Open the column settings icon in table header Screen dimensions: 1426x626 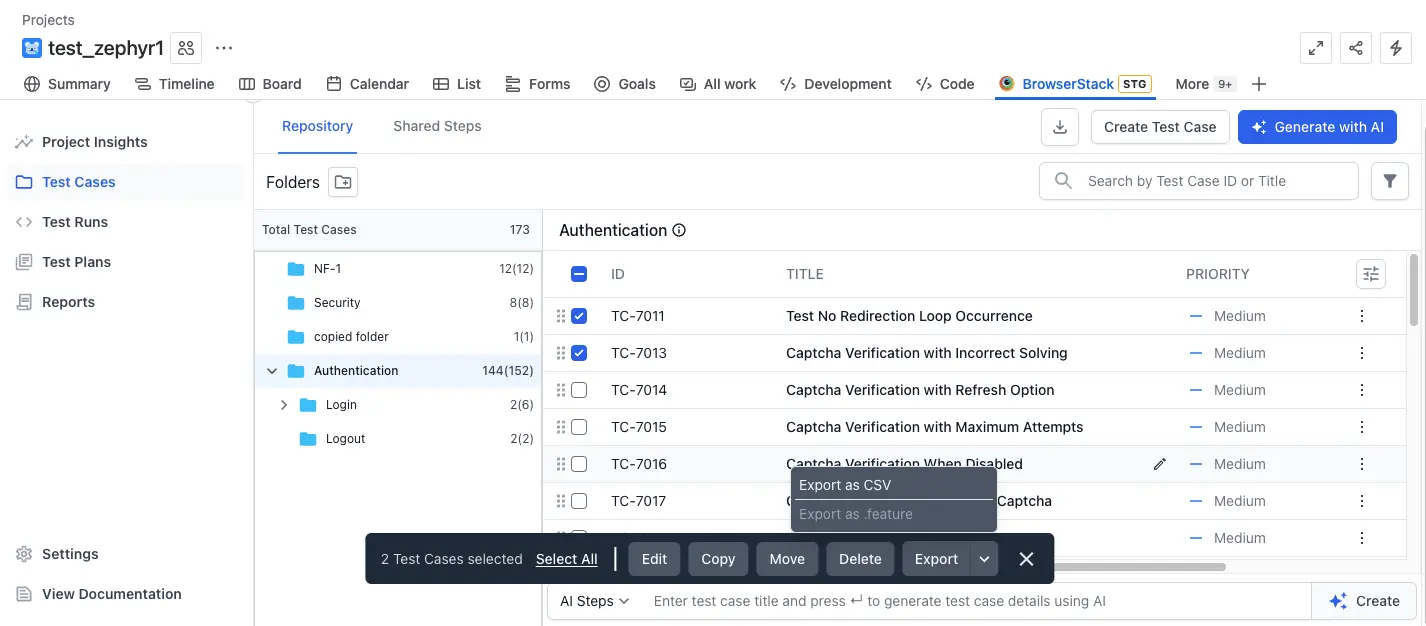click(x=1370, y=274)
